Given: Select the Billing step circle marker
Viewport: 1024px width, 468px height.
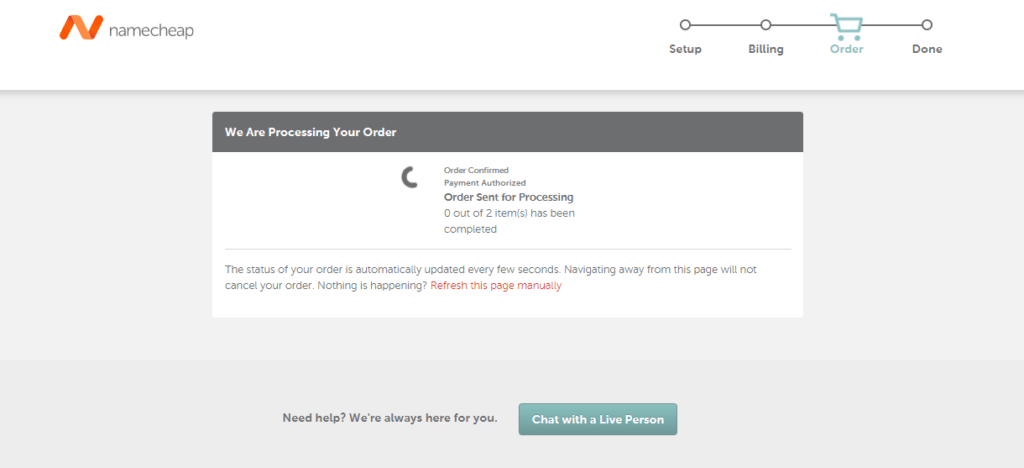Looking at the screenshot, I should coord(766,25).
